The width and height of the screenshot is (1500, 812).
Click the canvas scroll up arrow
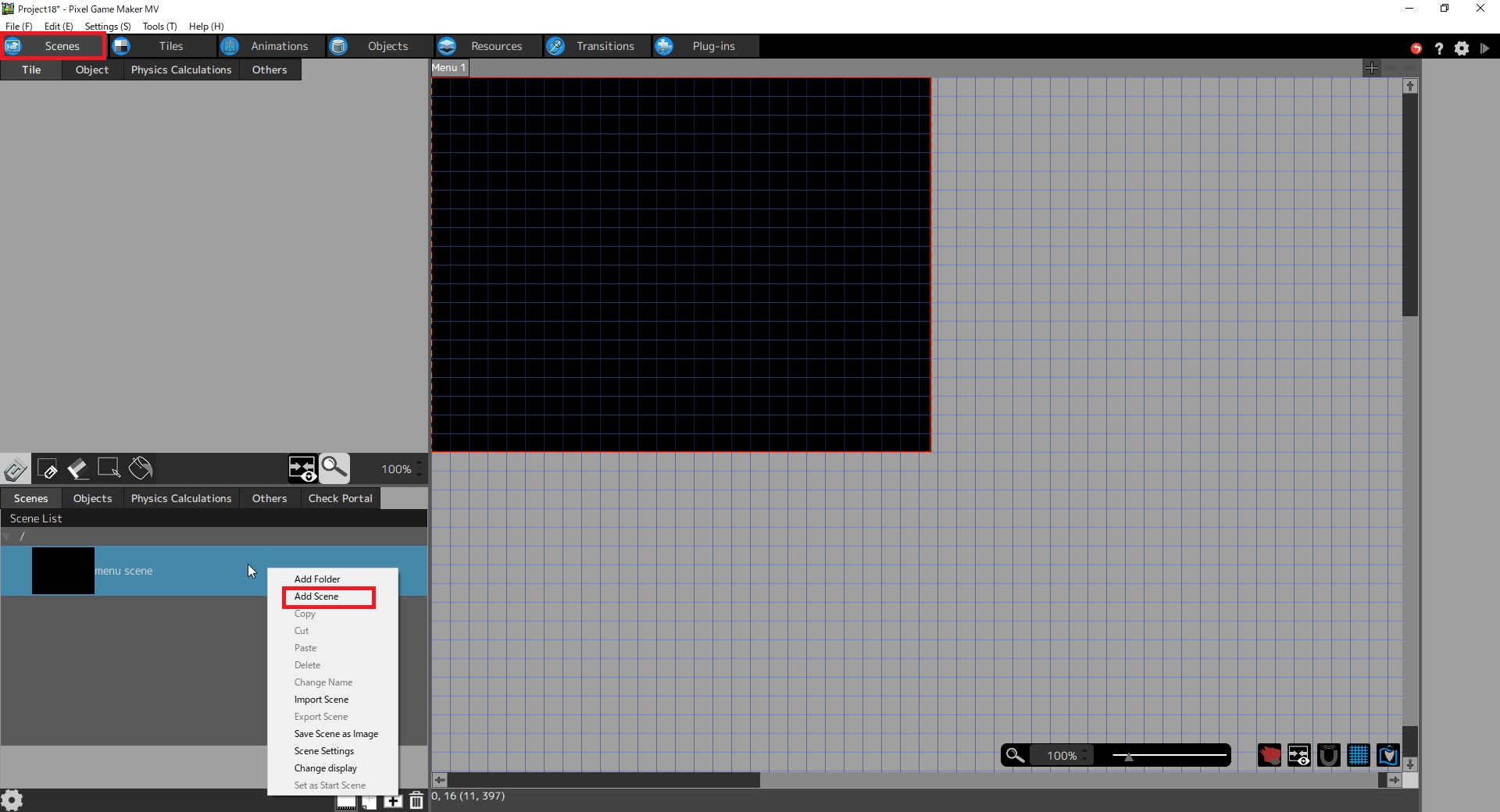click(x=1410, y=86)
